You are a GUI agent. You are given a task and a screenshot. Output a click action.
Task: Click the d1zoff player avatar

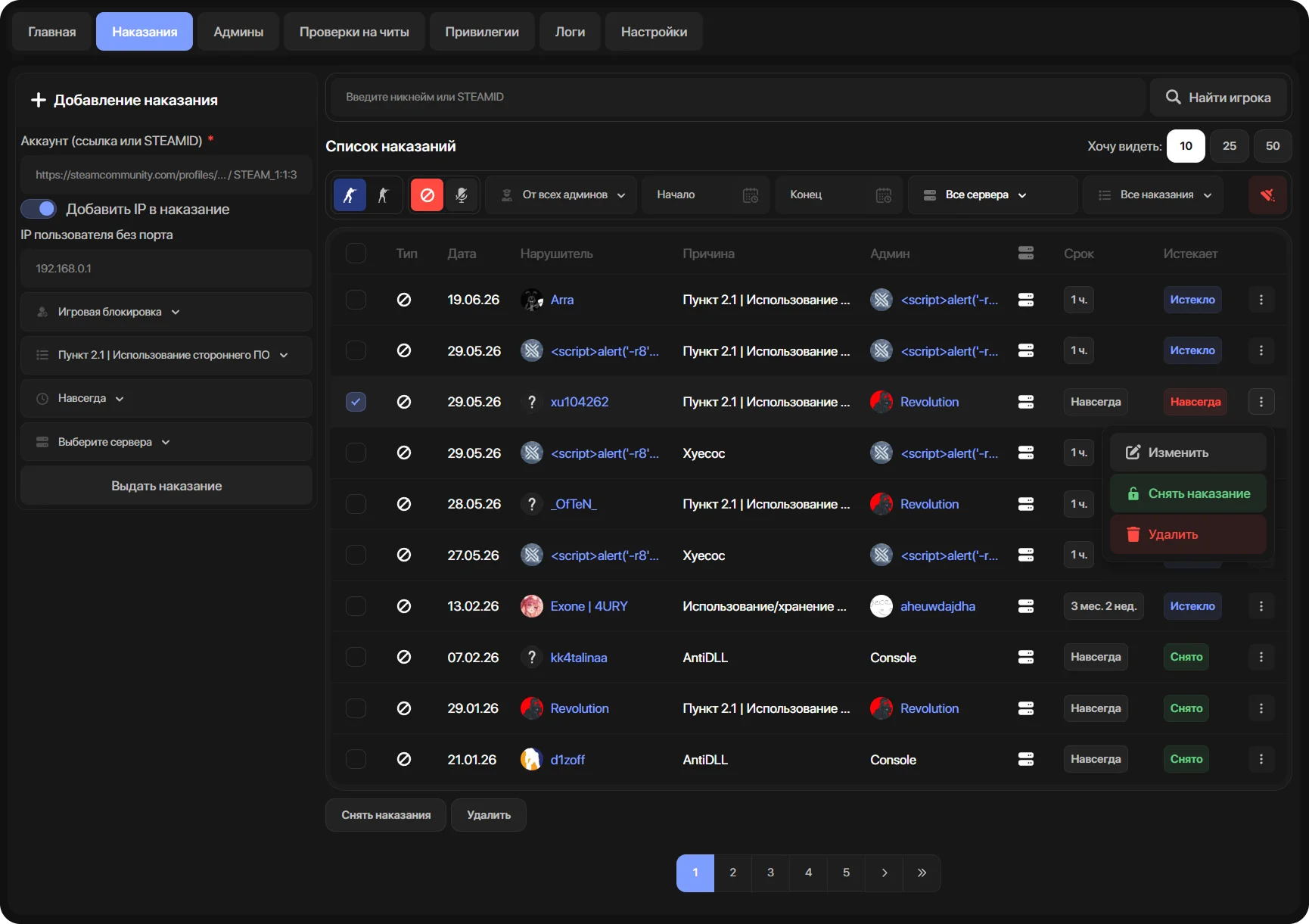[532, 759]
